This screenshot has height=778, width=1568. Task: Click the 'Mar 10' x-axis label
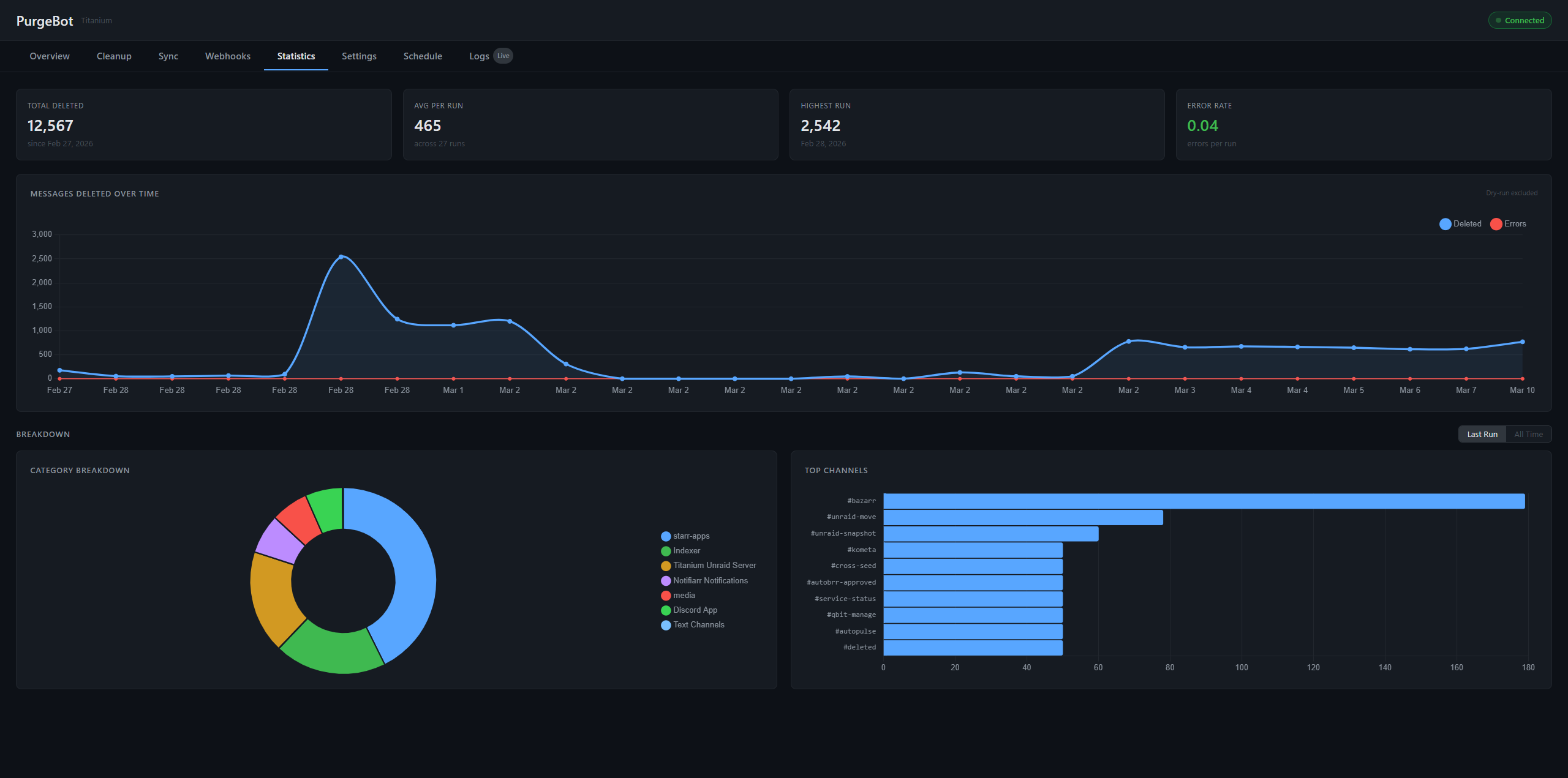pyautogui.click(x=1522, y=391)
